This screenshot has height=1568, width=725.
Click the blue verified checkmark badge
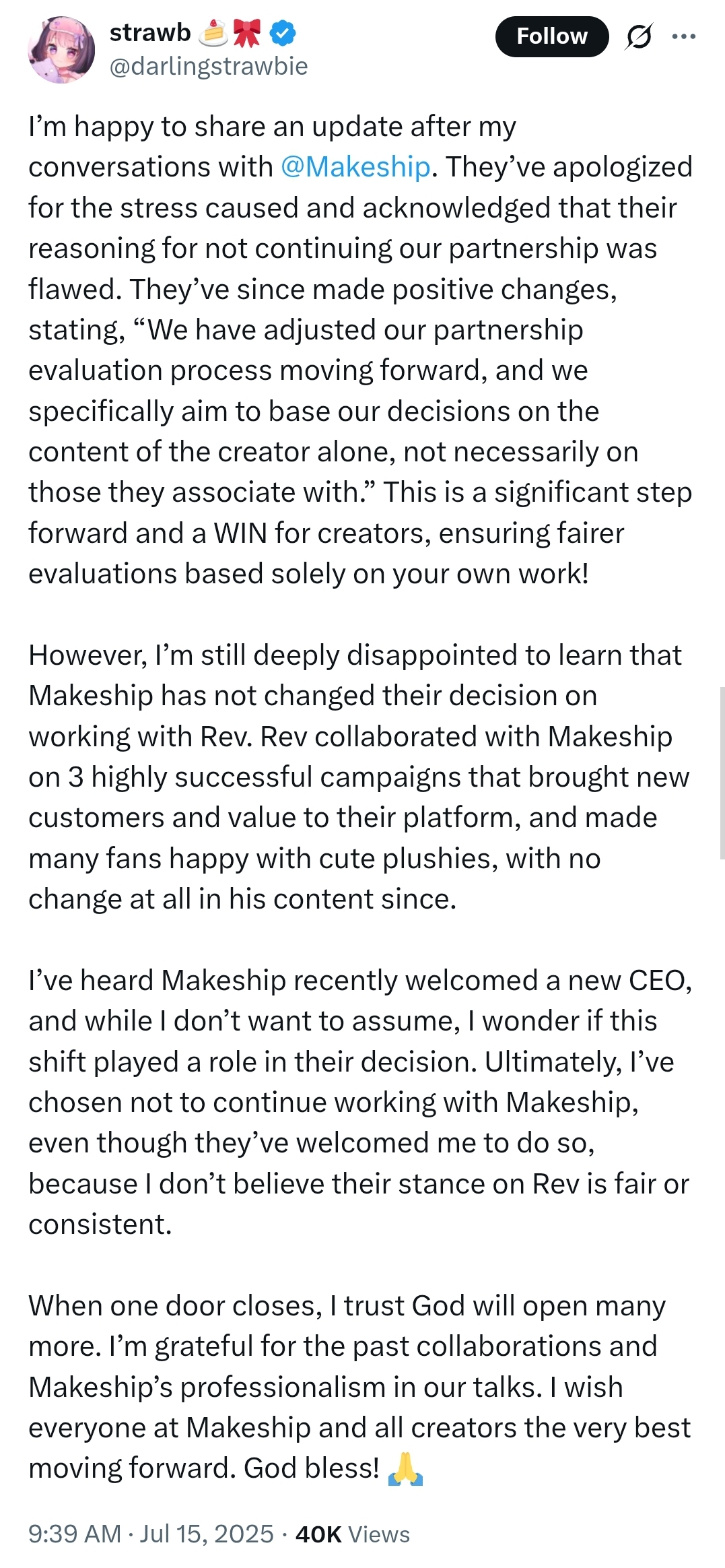(x=283, y=33)
